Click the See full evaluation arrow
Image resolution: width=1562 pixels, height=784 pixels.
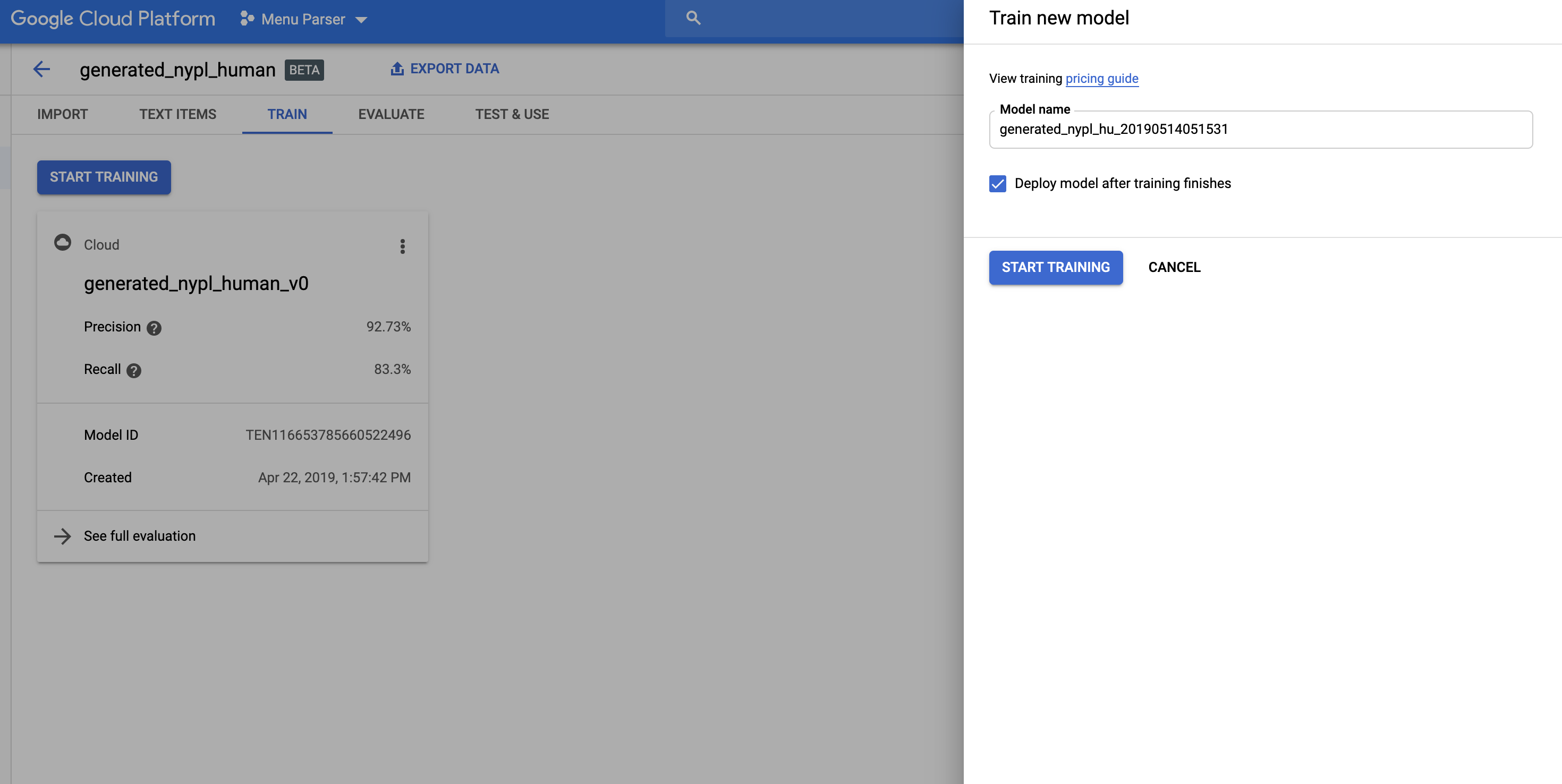tap(64, 536)
